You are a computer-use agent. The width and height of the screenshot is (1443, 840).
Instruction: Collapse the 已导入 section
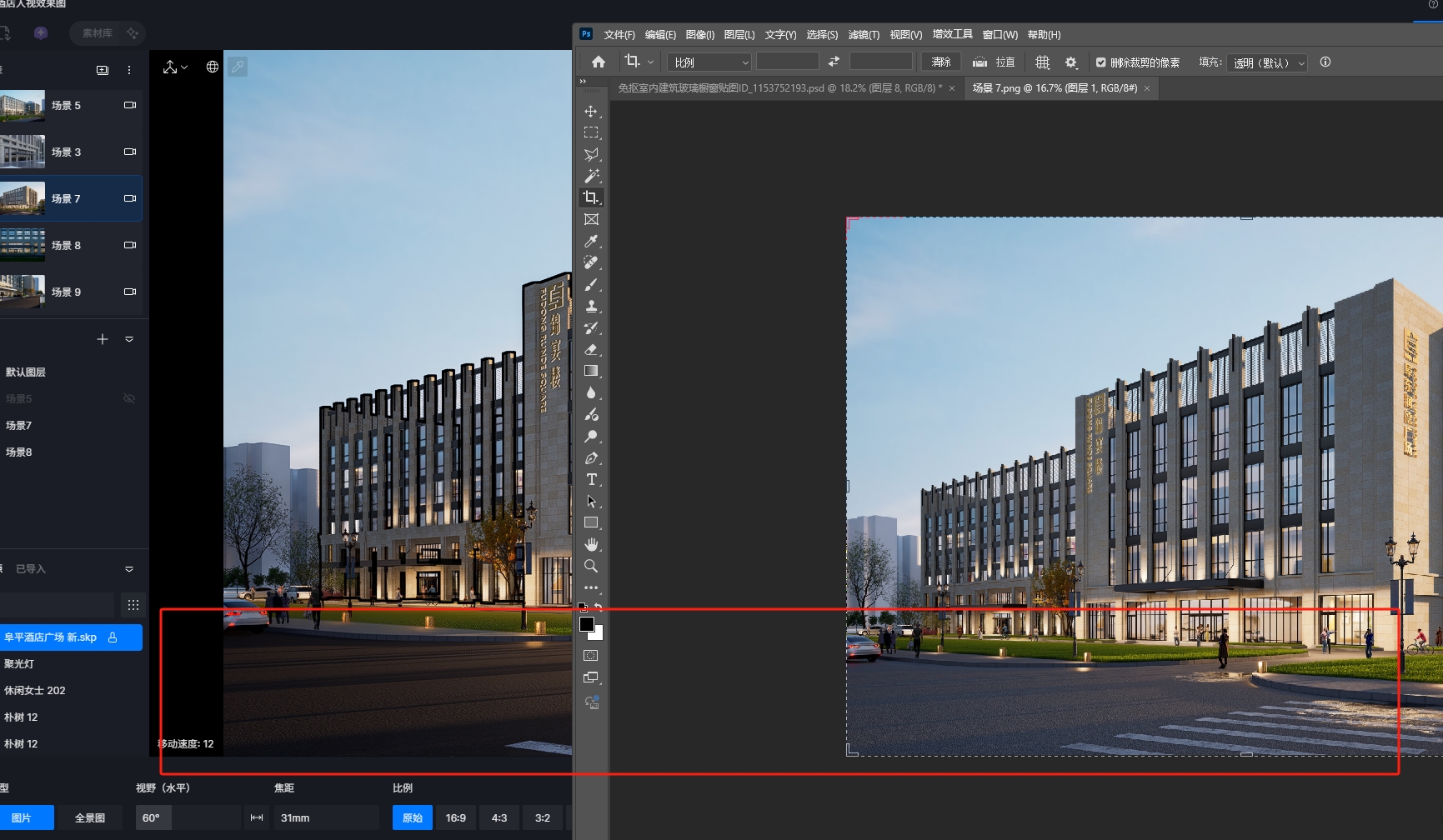coord(129,569)
